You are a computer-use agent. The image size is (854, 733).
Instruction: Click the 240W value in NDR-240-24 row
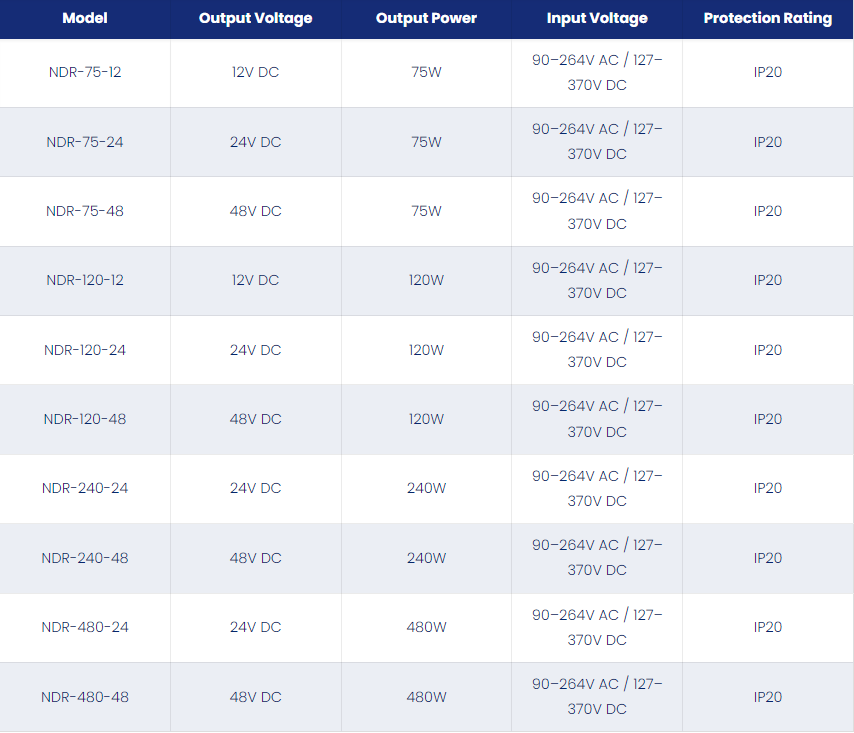(x=426, y=488)
